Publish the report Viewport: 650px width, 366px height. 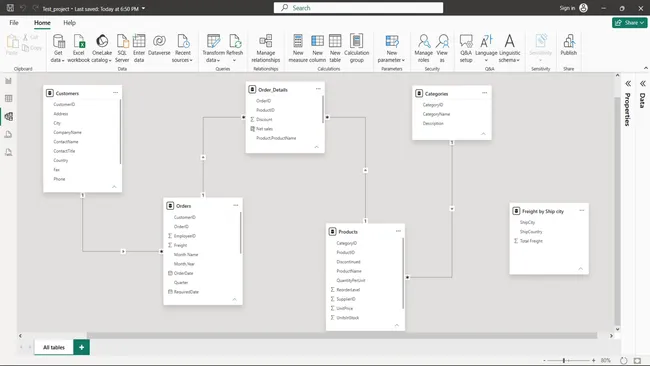pos(569,45)
